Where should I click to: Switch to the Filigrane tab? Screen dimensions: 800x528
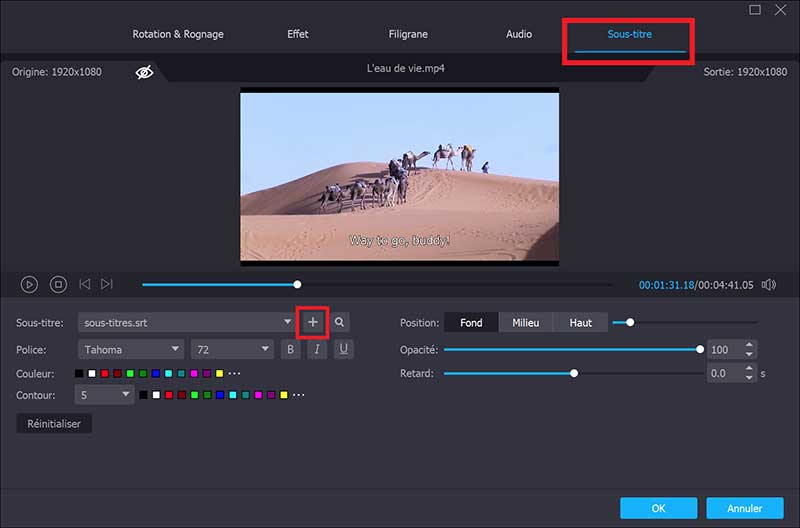[408, 34]
